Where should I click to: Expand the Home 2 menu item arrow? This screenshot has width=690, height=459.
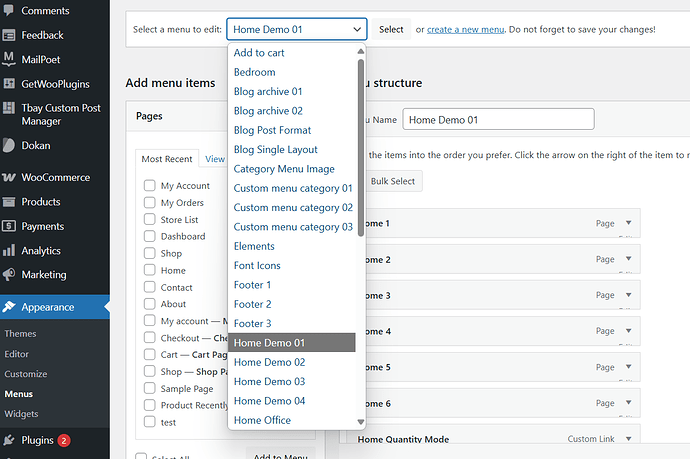[x=628, y=259]
